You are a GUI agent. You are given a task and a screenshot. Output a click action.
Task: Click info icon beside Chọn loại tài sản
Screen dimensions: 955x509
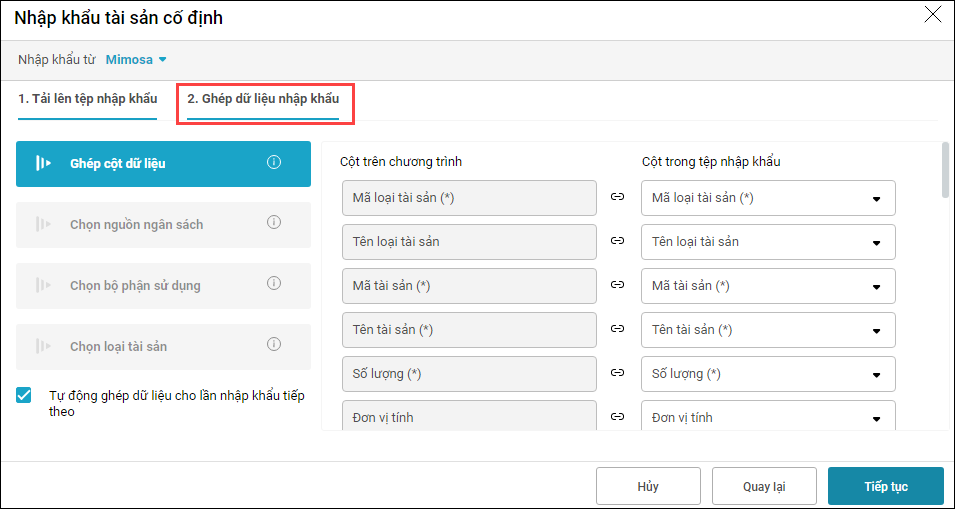tap(274, 345)
